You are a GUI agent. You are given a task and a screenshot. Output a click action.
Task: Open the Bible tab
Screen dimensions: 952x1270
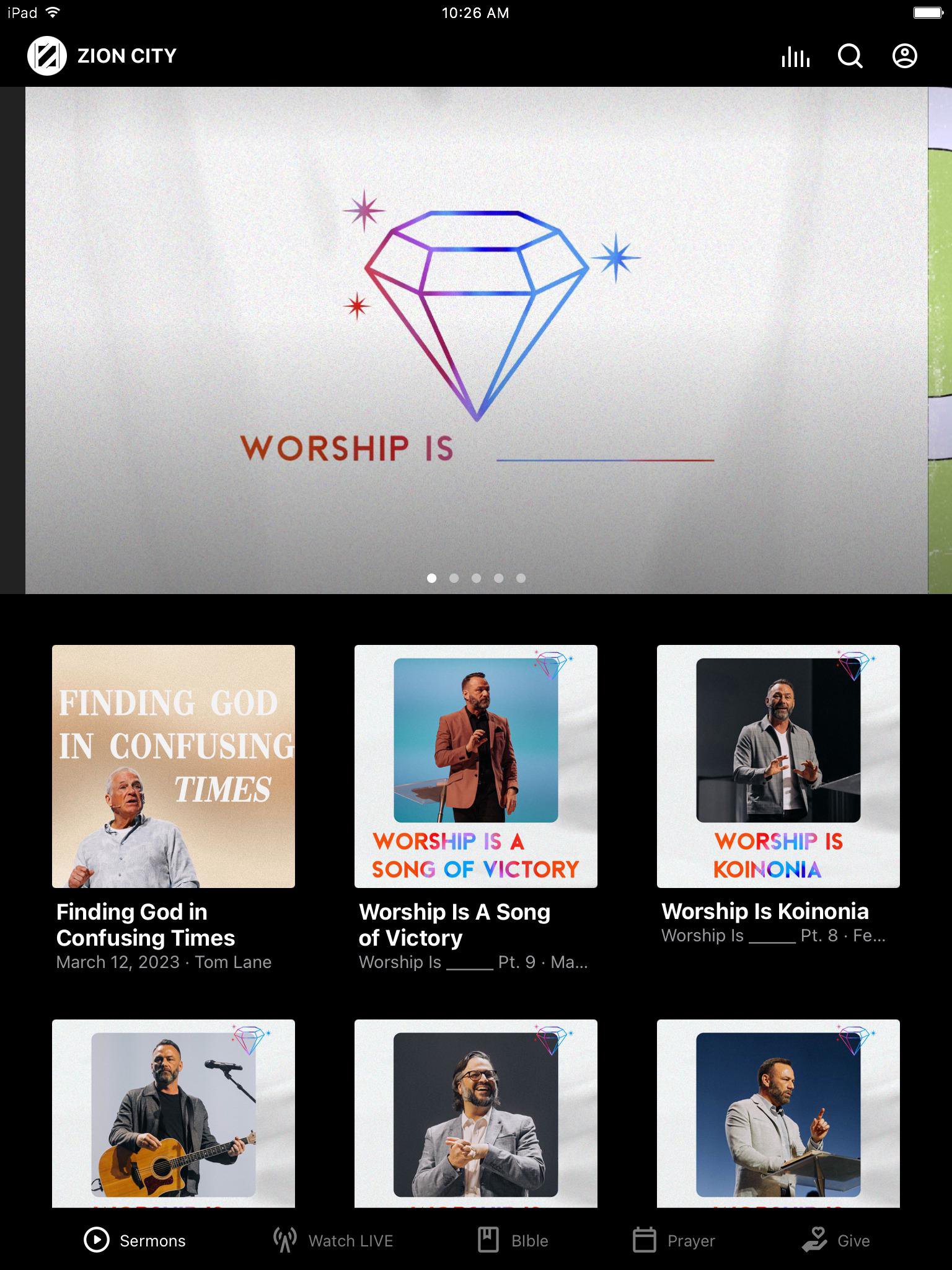pyautogui.click(x=513, y=1240)
